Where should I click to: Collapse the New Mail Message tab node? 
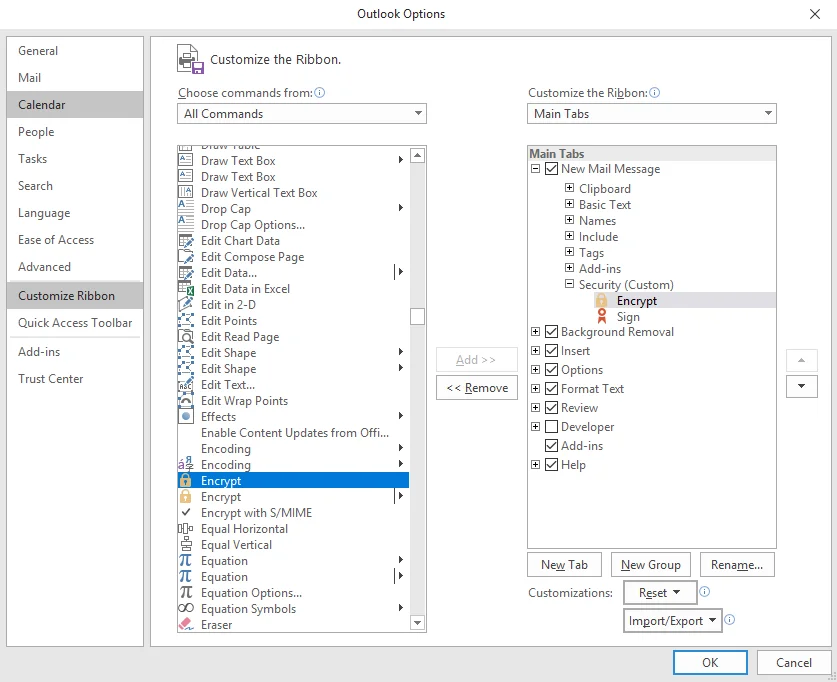[x=535, y=169]
